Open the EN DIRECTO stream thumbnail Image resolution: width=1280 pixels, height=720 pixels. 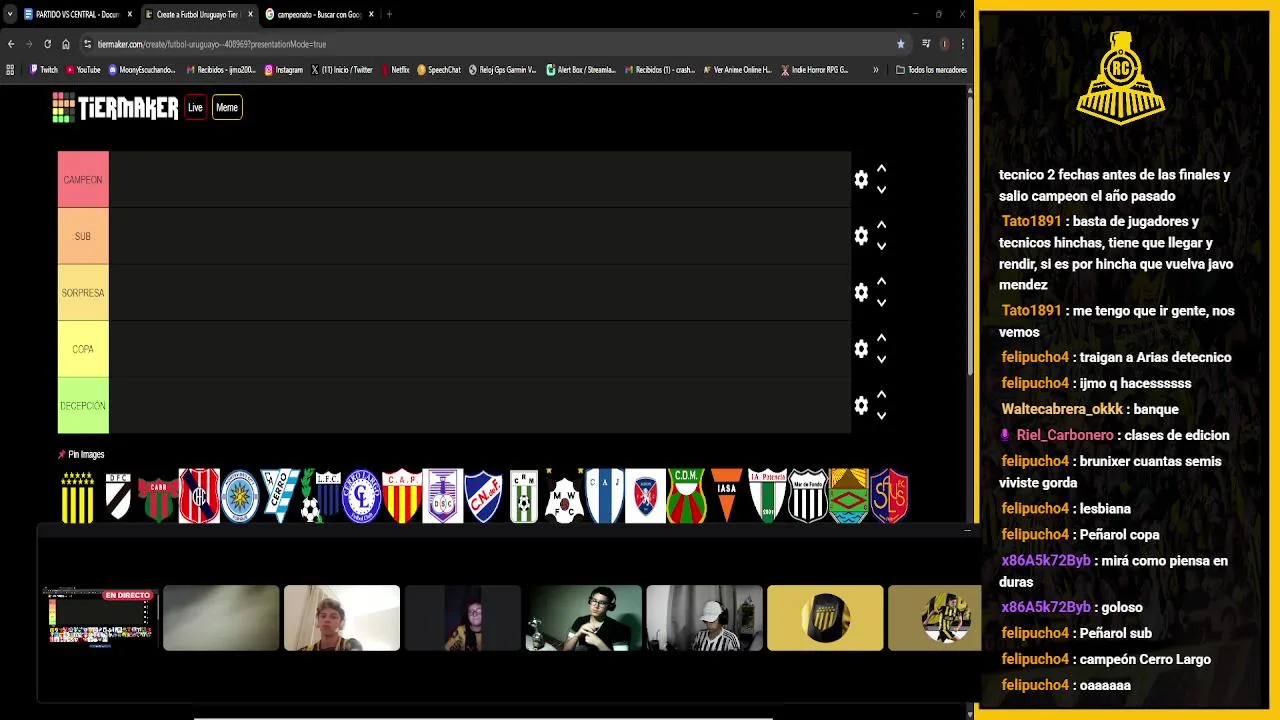(101, 618)
